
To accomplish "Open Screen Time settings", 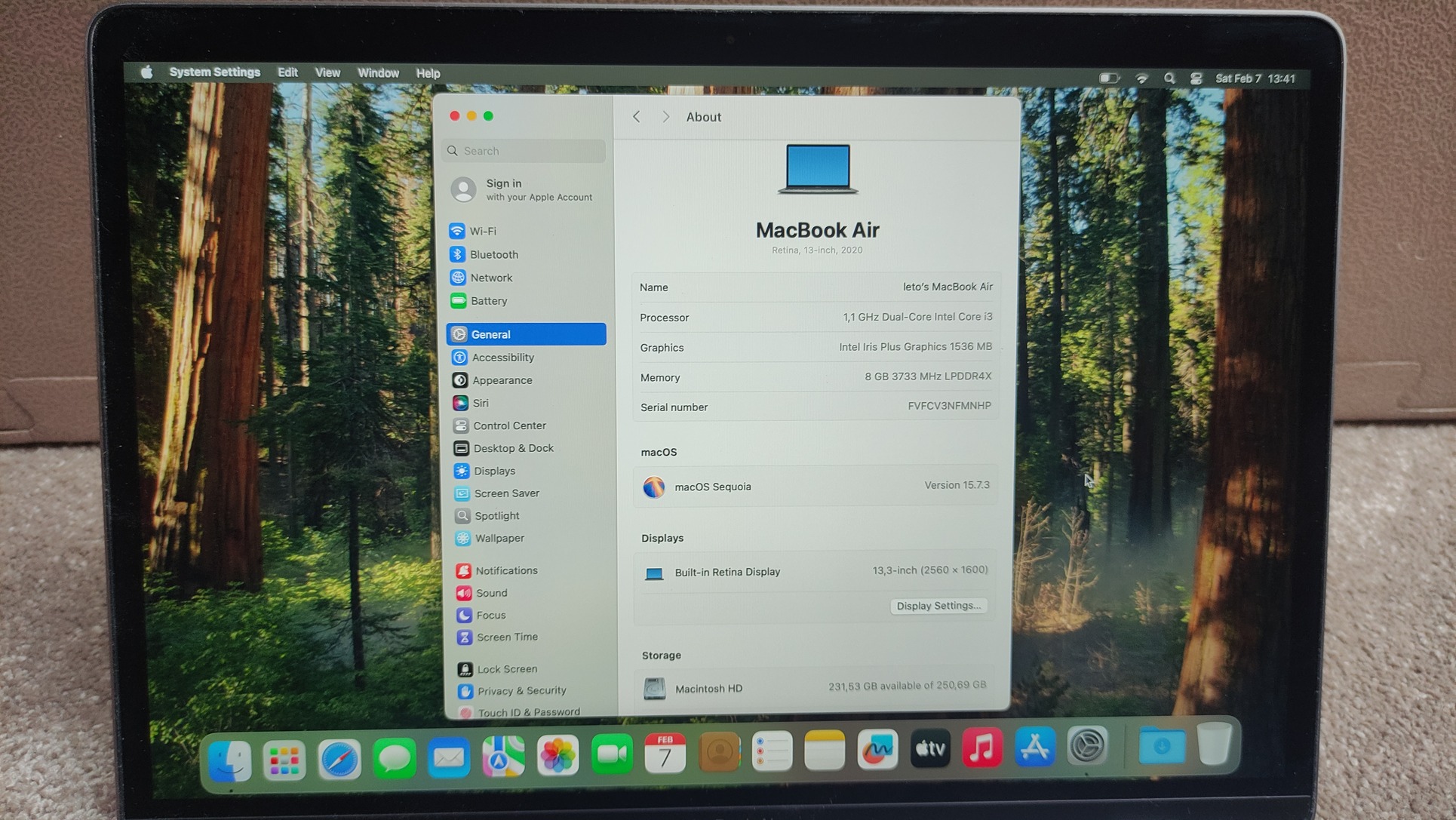I will (x=506, y=637).
